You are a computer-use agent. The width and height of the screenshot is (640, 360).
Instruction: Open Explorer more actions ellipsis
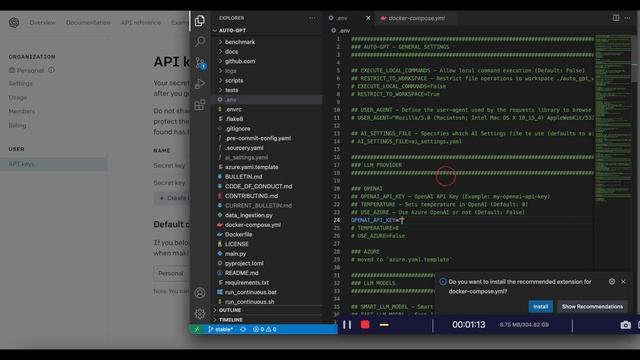click(x=312, y=18)
